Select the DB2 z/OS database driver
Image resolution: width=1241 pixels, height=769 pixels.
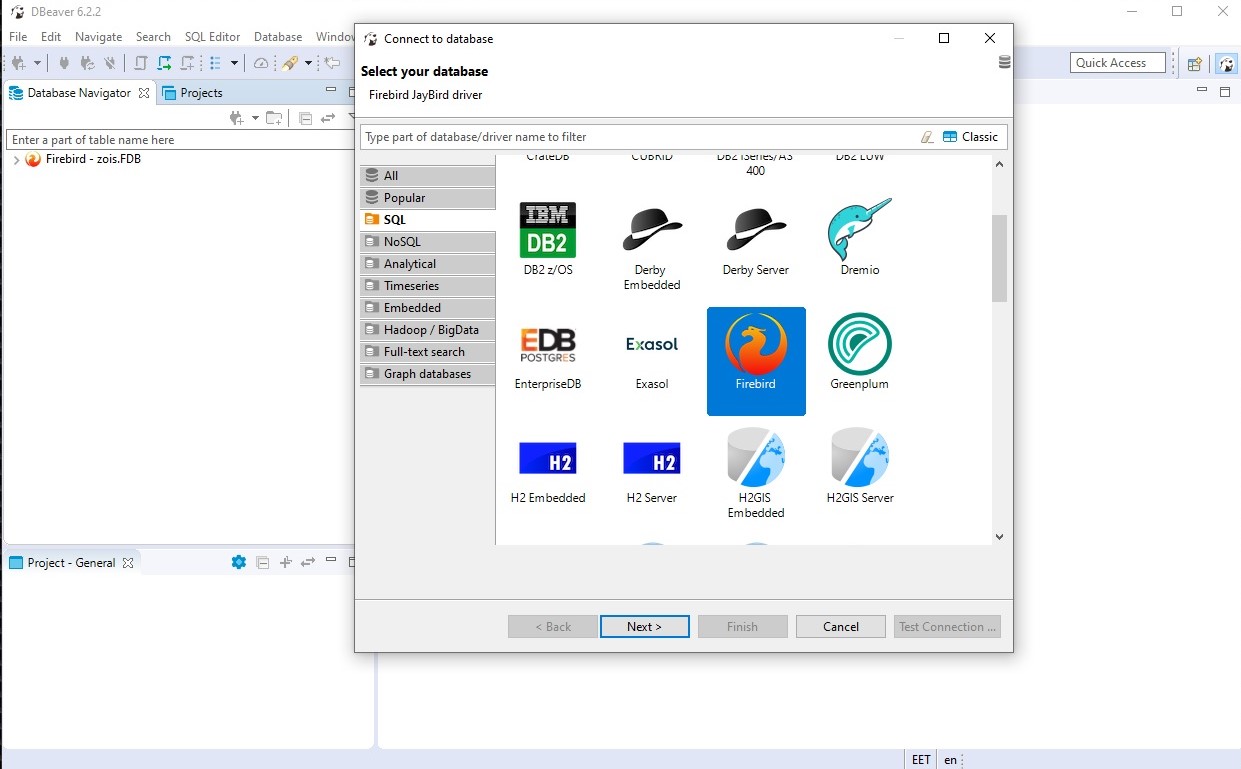point(548,238)
